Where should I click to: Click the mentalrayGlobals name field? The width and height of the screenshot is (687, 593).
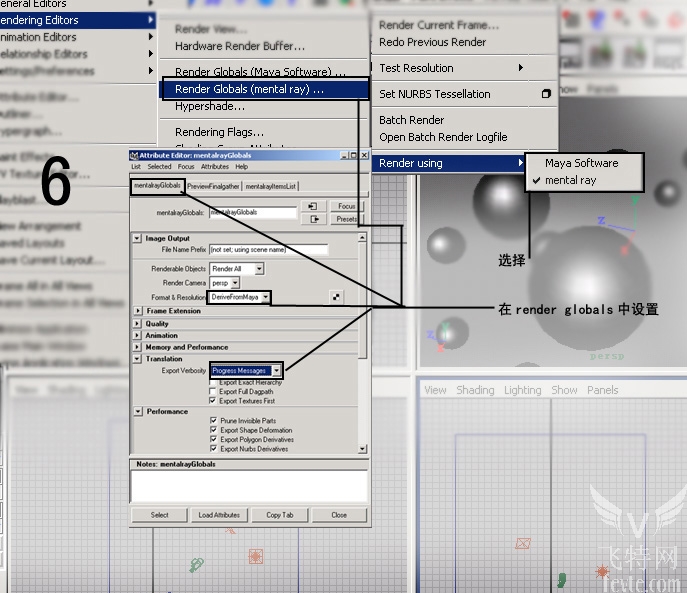click(253, 213)
